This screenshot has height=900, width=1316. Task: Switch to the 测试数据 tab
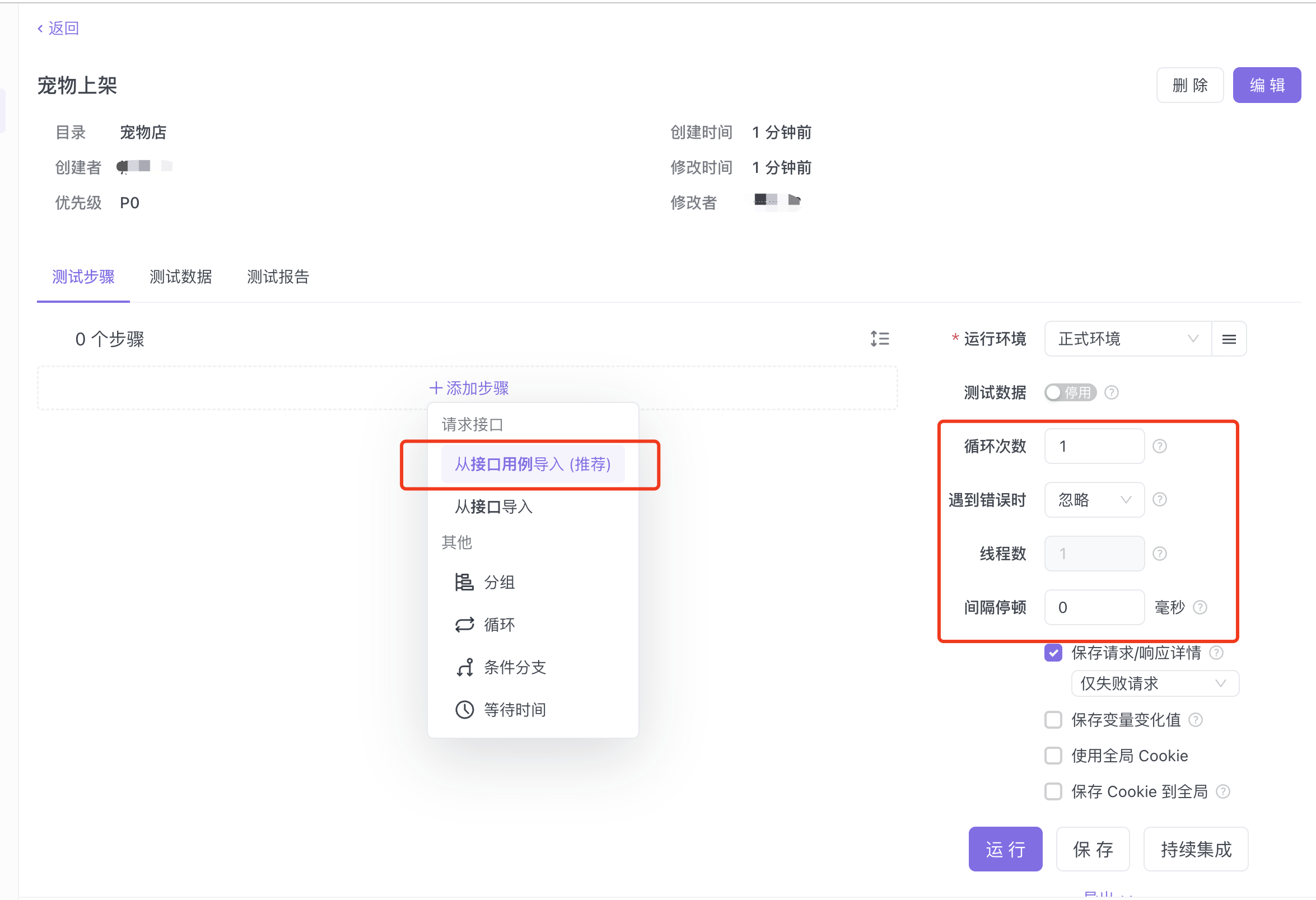tap(181, 277)
